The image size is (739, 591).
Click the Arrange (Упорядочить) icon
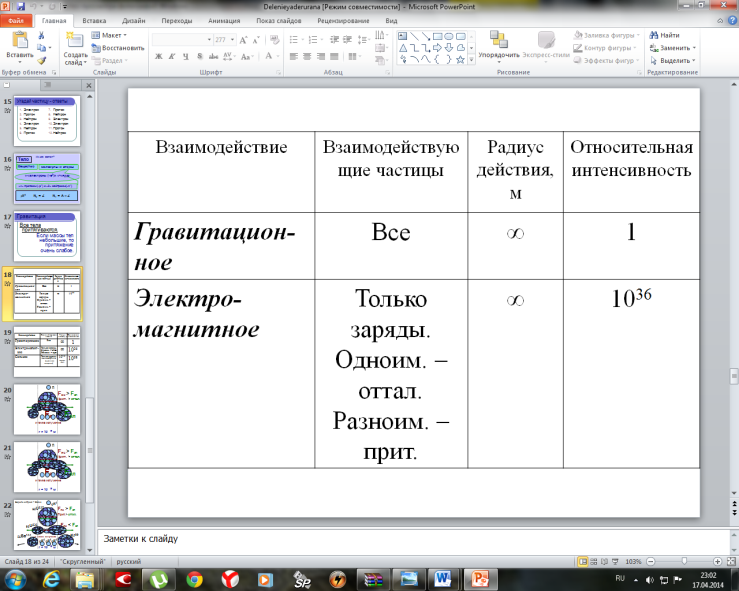point(499,40)
